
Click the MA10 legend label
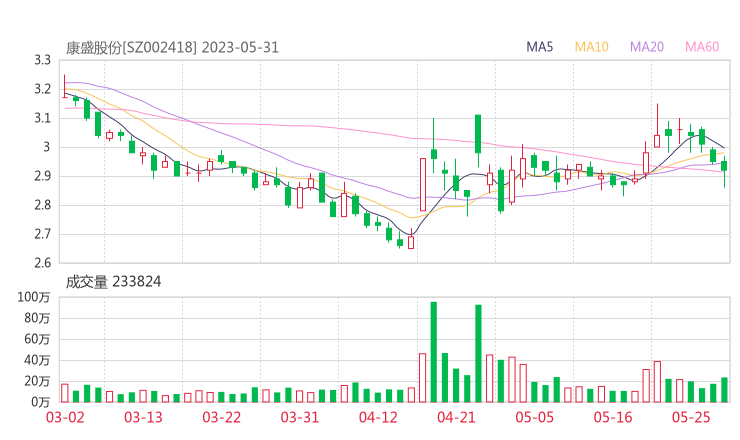point(591,47)
